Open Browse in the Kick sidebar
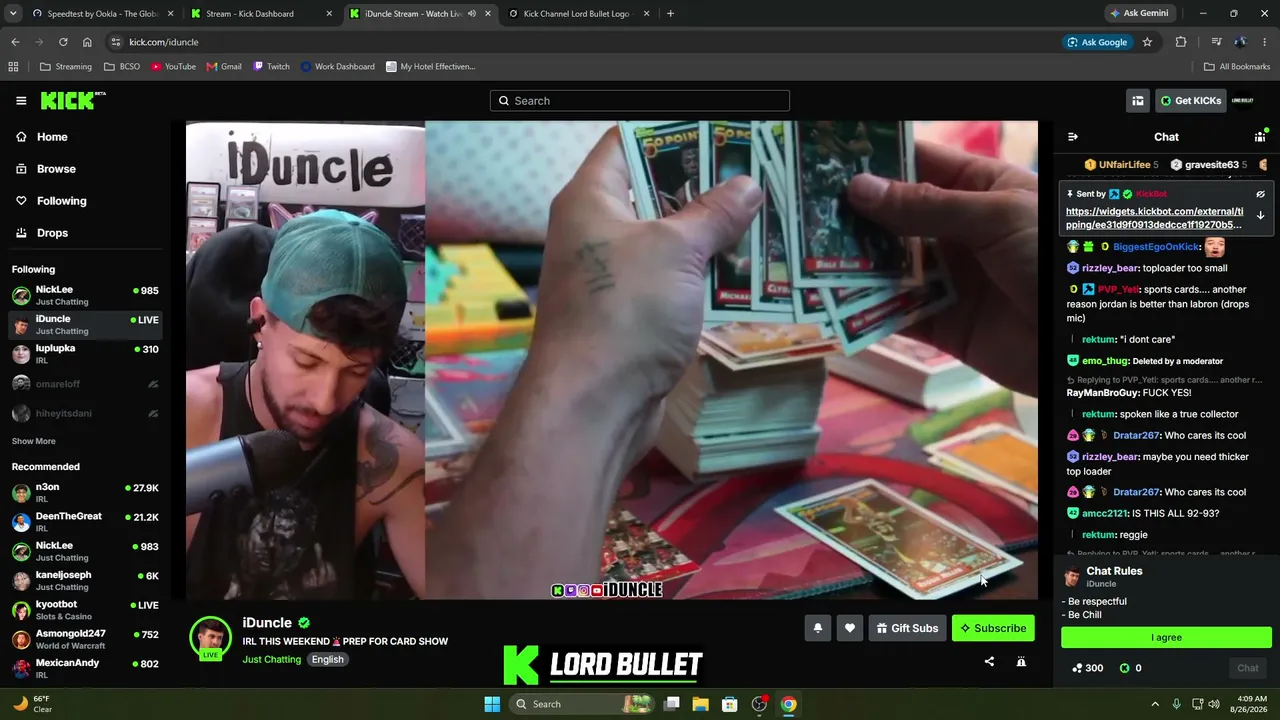The image size is (1280, 720). click(86, 169)
